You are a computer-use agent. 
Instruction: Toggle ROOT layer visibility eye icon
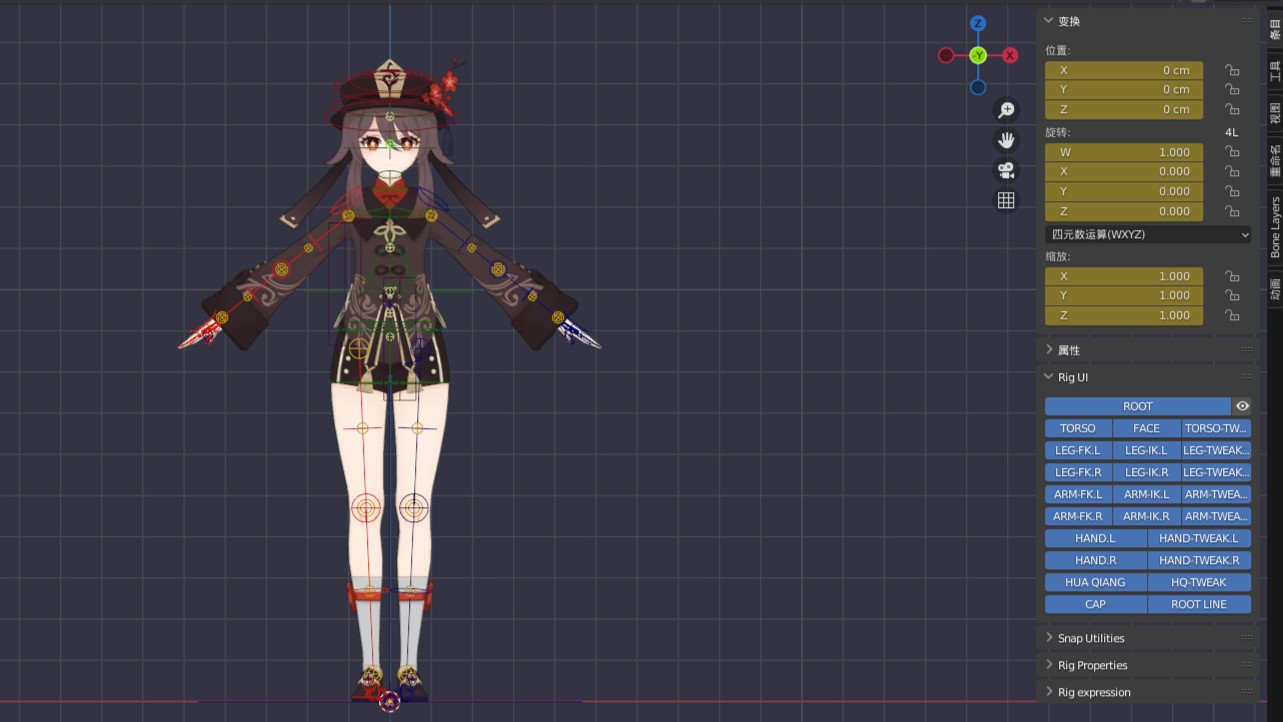pos(1242,406)
